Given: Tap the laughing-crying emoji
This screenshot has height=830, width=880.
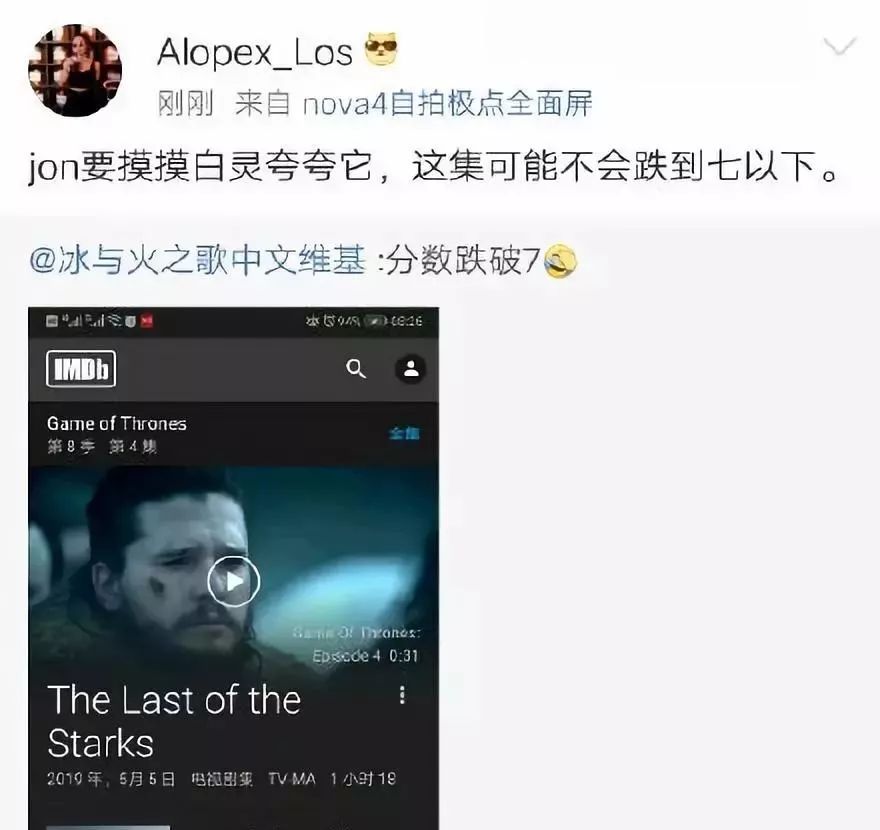Looking at the screenshot, I should point(560,262).
